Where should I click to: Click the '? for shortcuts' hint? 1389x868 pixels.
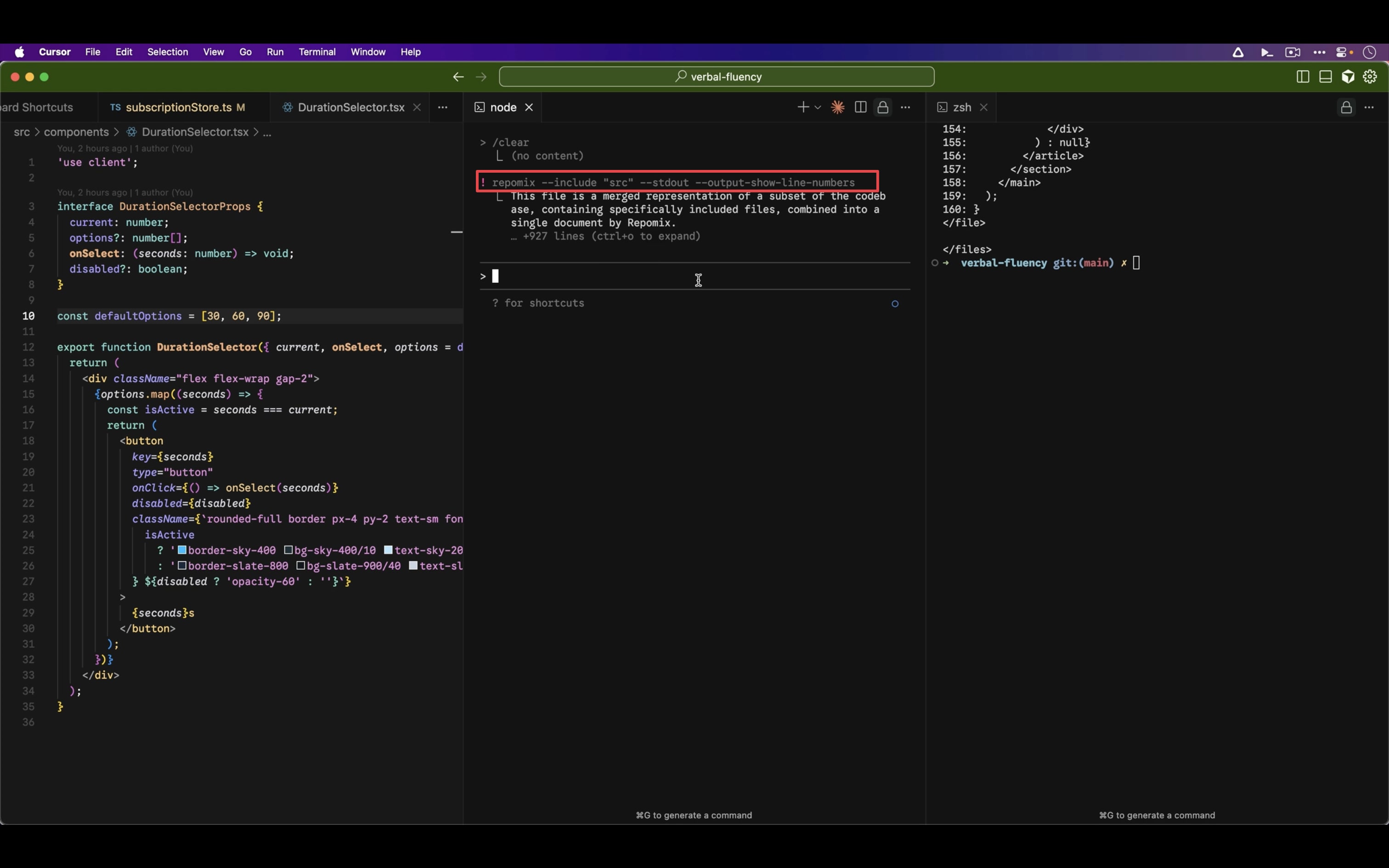click(x=538, y=303)
